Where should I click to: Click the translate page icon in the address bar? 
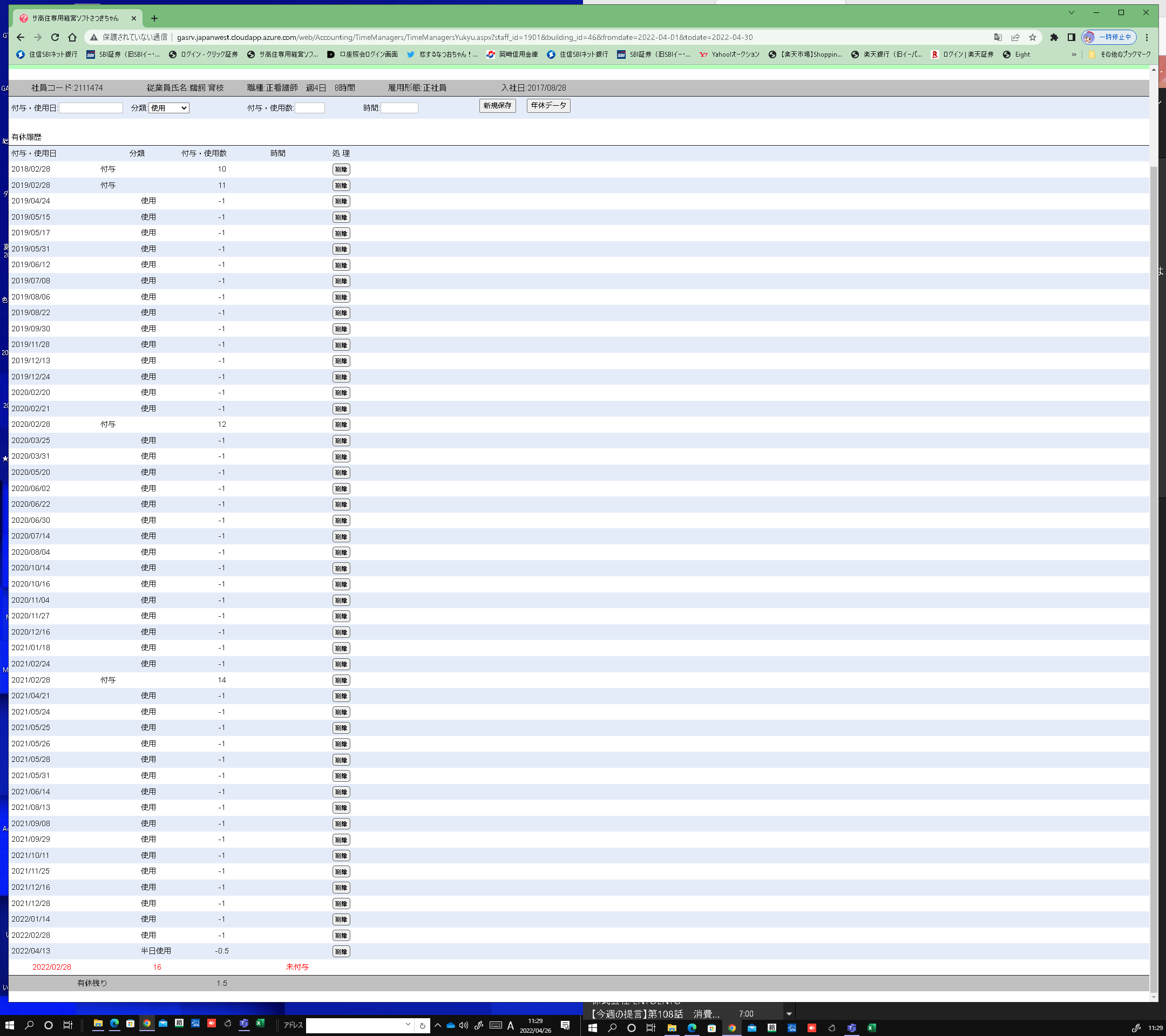[997, 37]
